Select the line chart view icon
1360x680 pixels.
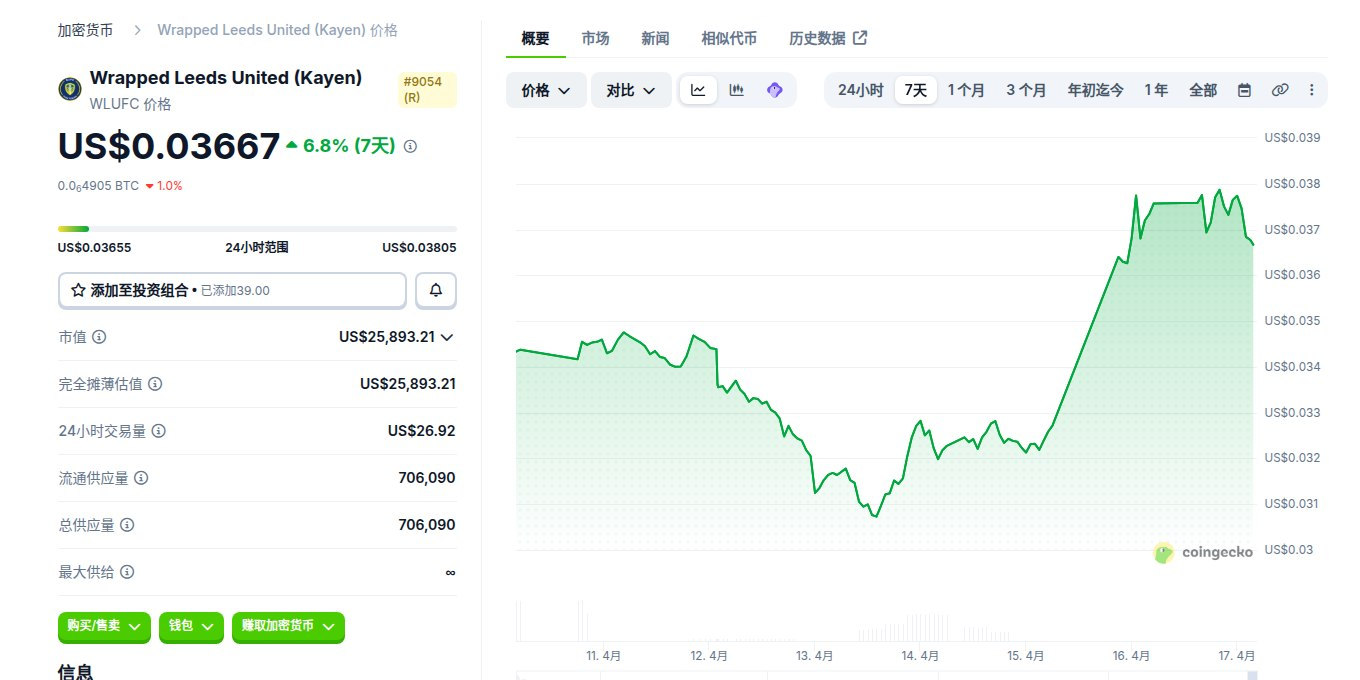click(698, 90)
